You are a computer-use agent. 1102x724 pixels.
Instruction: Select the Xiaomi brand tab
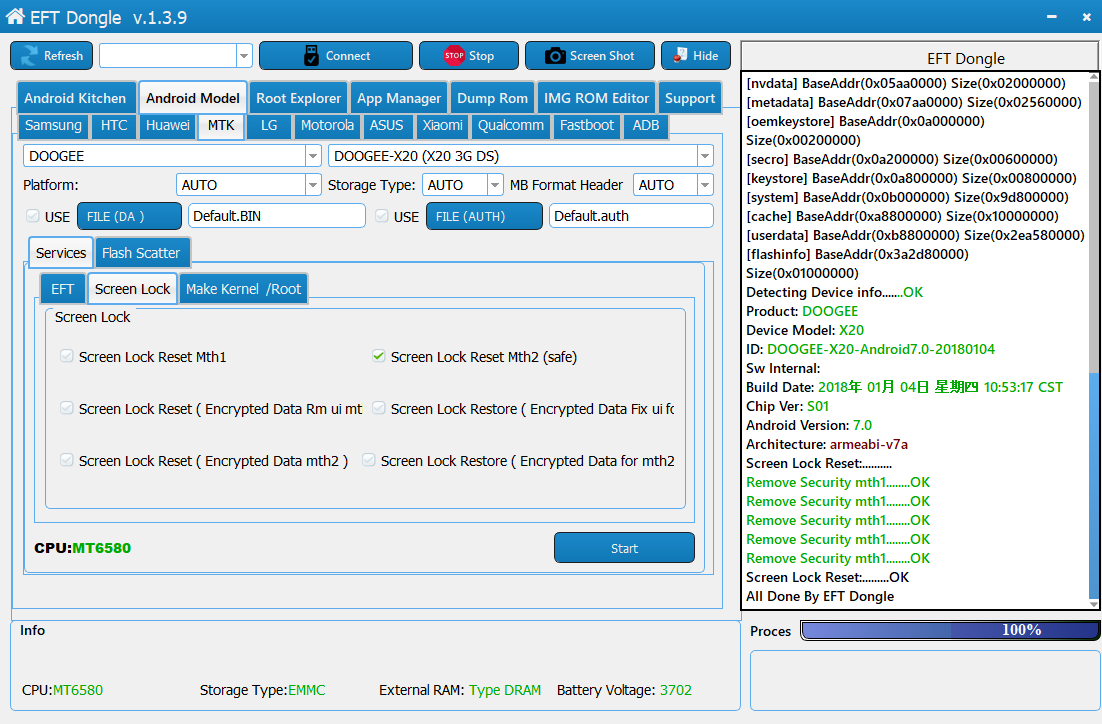(x=442, y=125)
